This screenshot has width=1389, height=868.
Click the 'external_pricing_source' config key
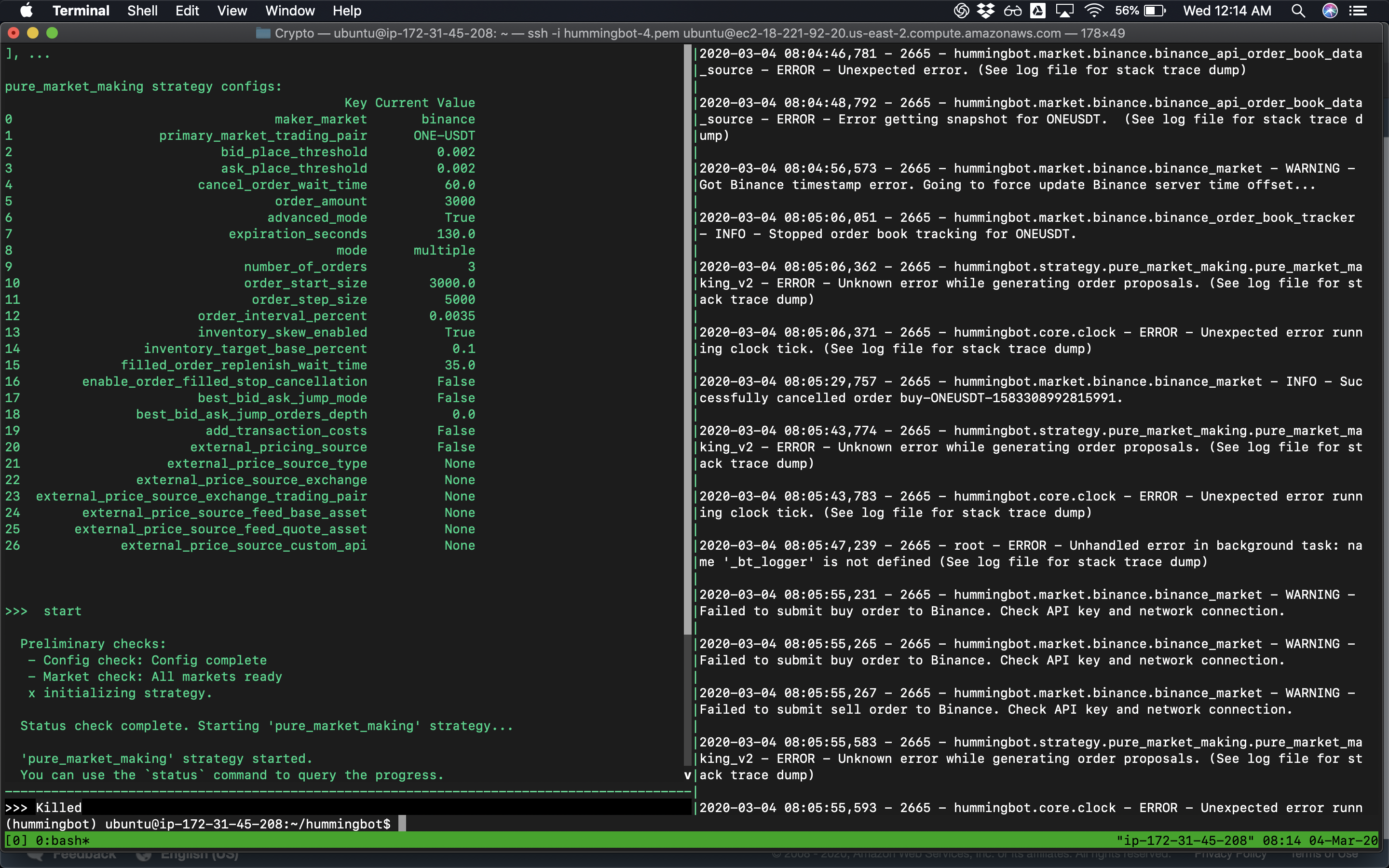pyautogui.click(x=278, y=447)
